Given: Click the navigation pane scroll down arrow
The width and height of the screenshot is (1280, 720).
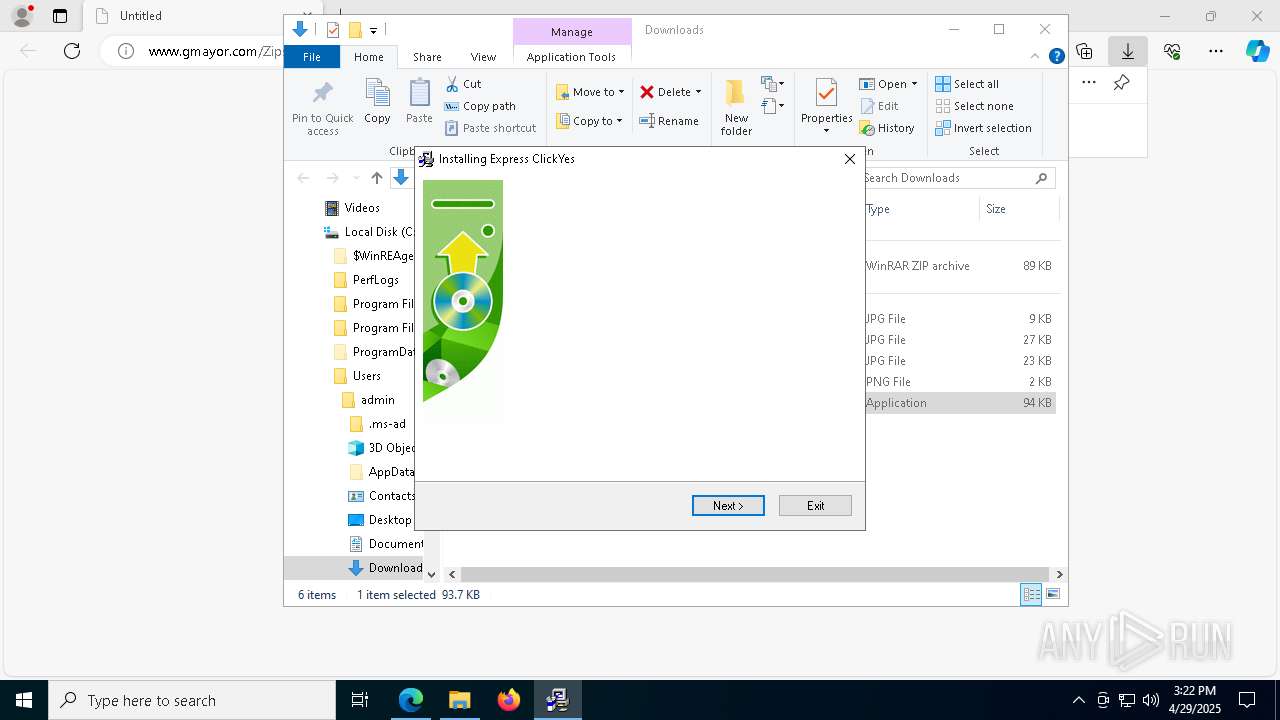Looking at the screenshot, I should click(431, 574).
